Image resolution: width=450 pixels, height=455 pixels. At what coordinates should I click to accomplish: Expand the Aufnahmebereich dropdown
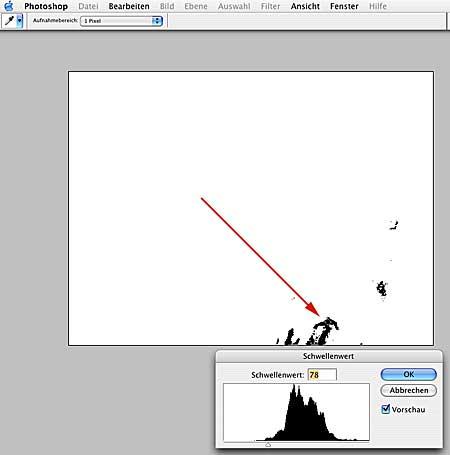click(x=121, y=21)
